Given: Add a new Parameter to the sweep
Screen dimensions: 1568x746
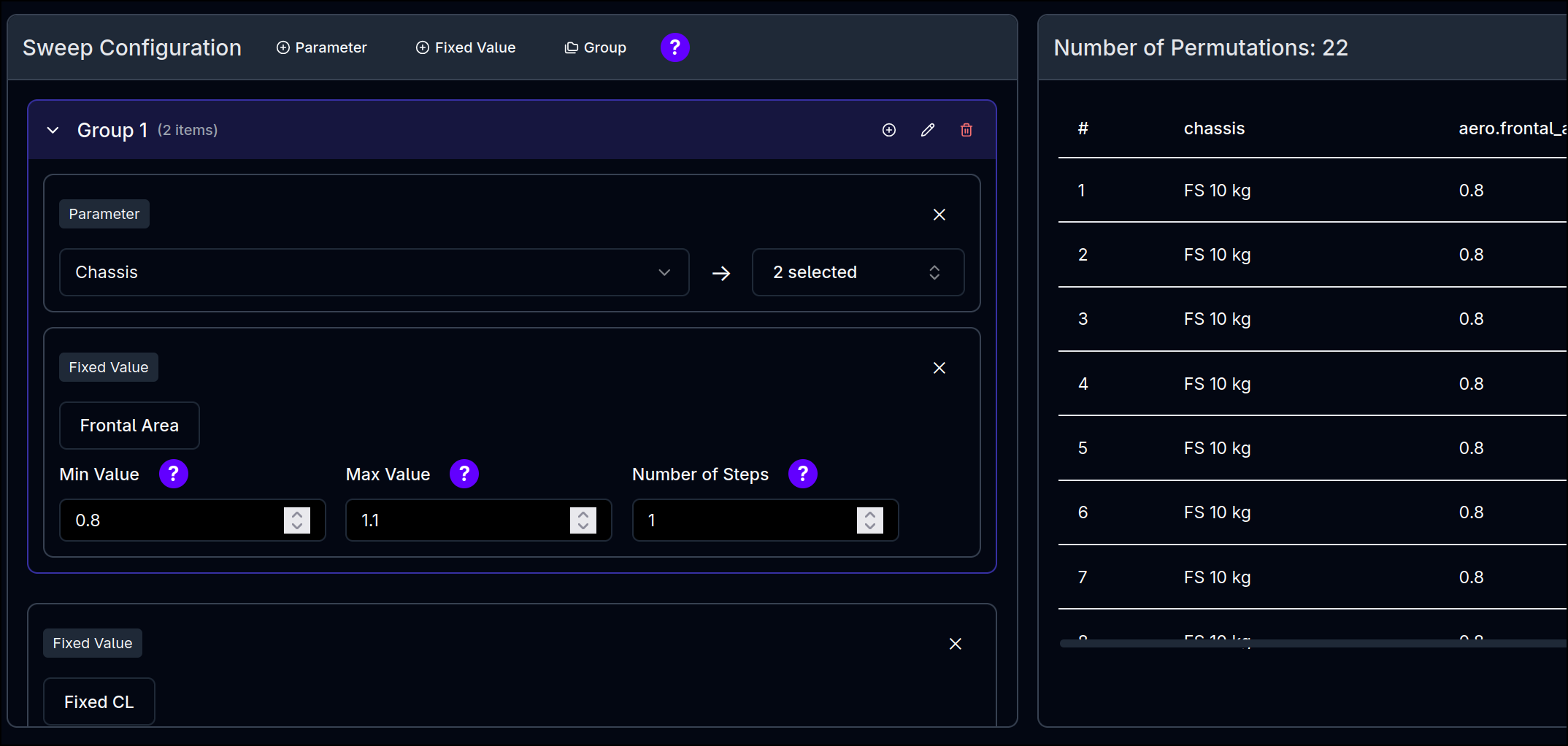Looking at the screenshot, I should point(321,47).
